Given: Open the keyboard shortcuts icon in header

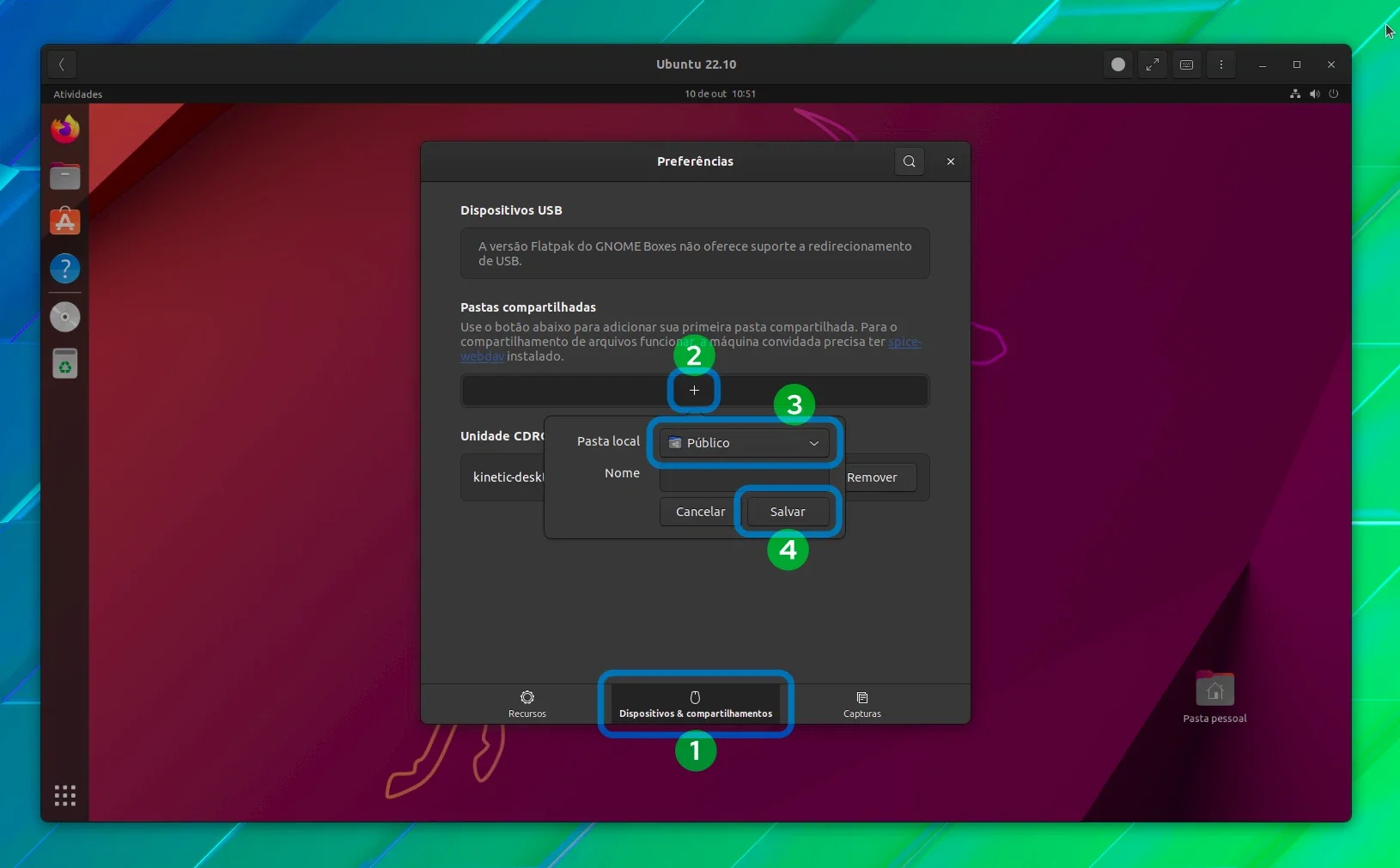Looking at the screenshot, I should 1186,64.
